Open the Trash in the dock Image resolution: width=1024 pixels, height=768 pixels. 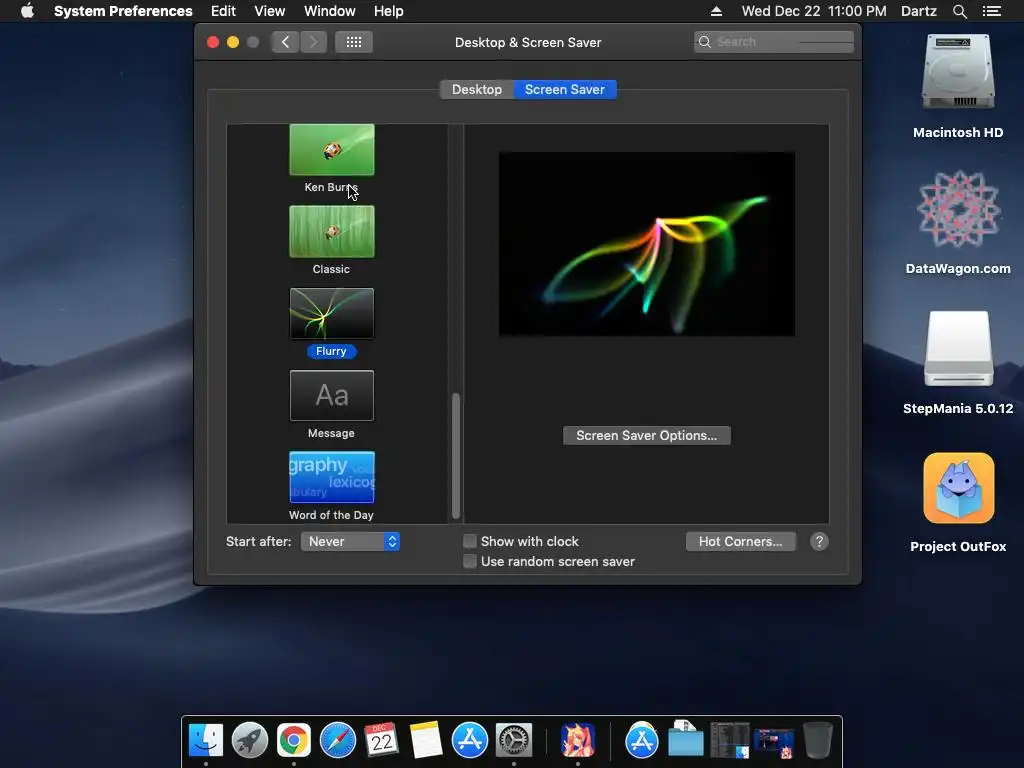coord(818,740)
